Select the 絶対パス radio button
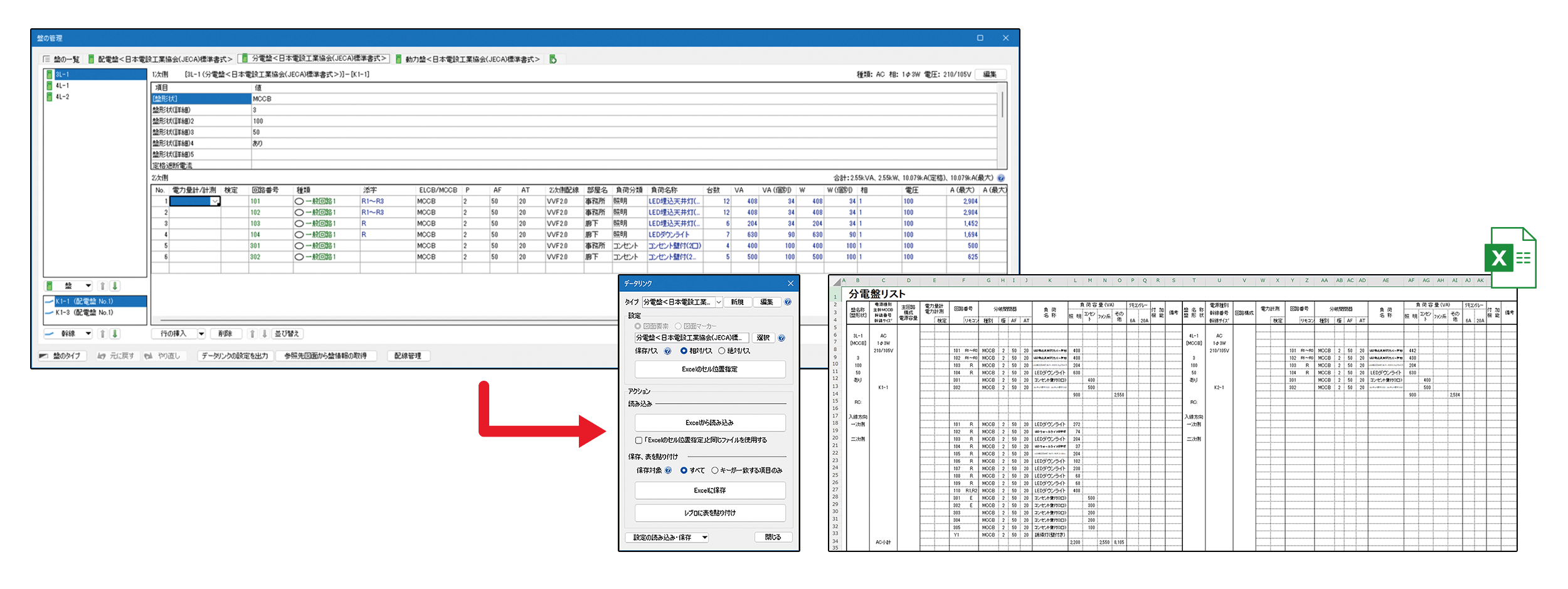This screenshot has height=589, width=1568. pos(722,351)
